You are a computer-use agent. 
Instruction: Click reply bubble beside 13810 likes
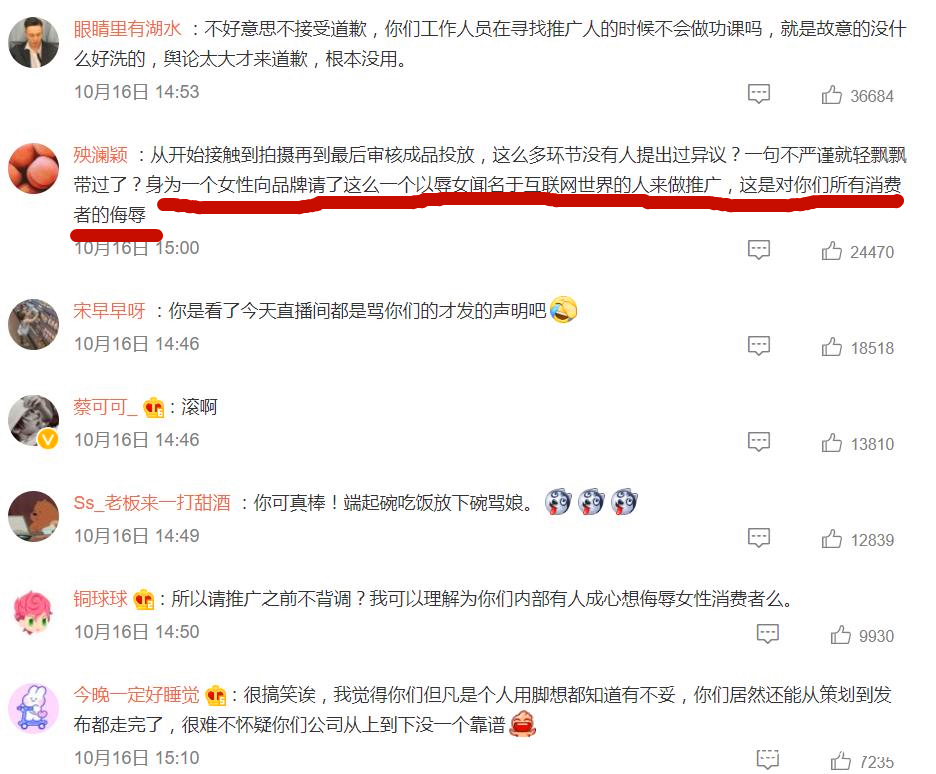[x=759, y=442]
